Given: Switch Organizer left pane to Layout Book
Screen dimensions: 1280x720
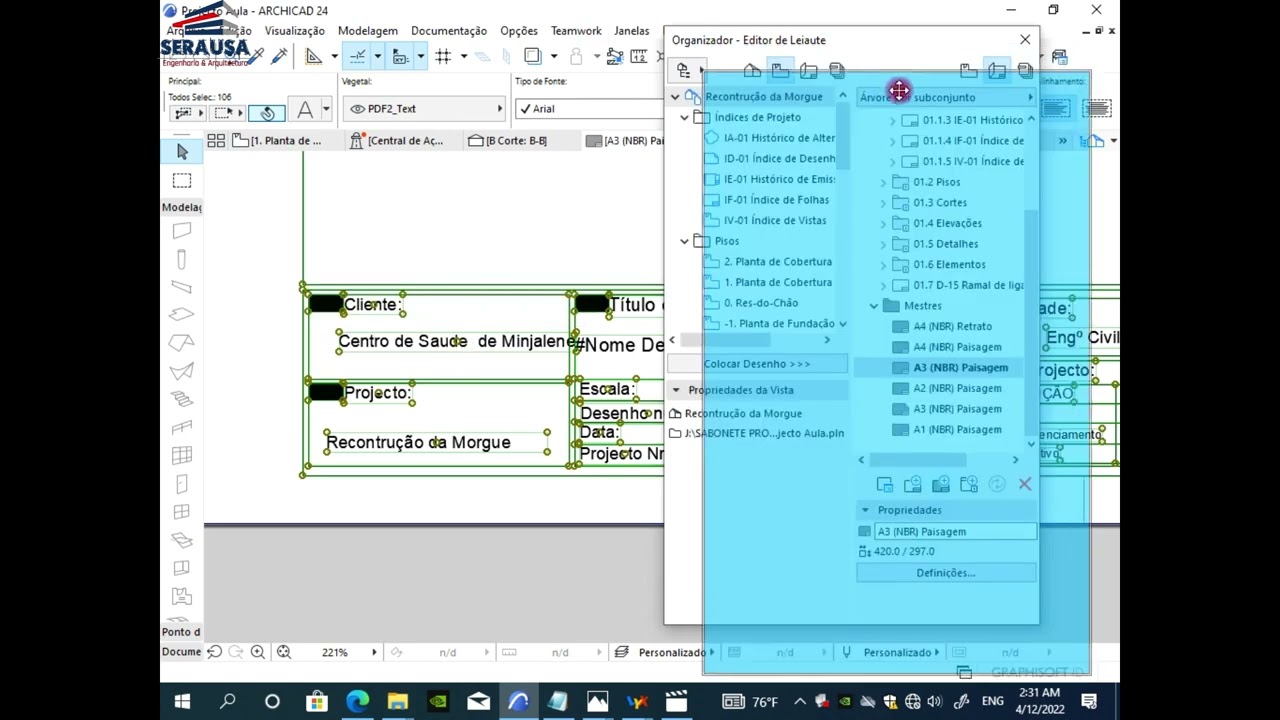Looking at the screenshot, I should click(808, 70).
